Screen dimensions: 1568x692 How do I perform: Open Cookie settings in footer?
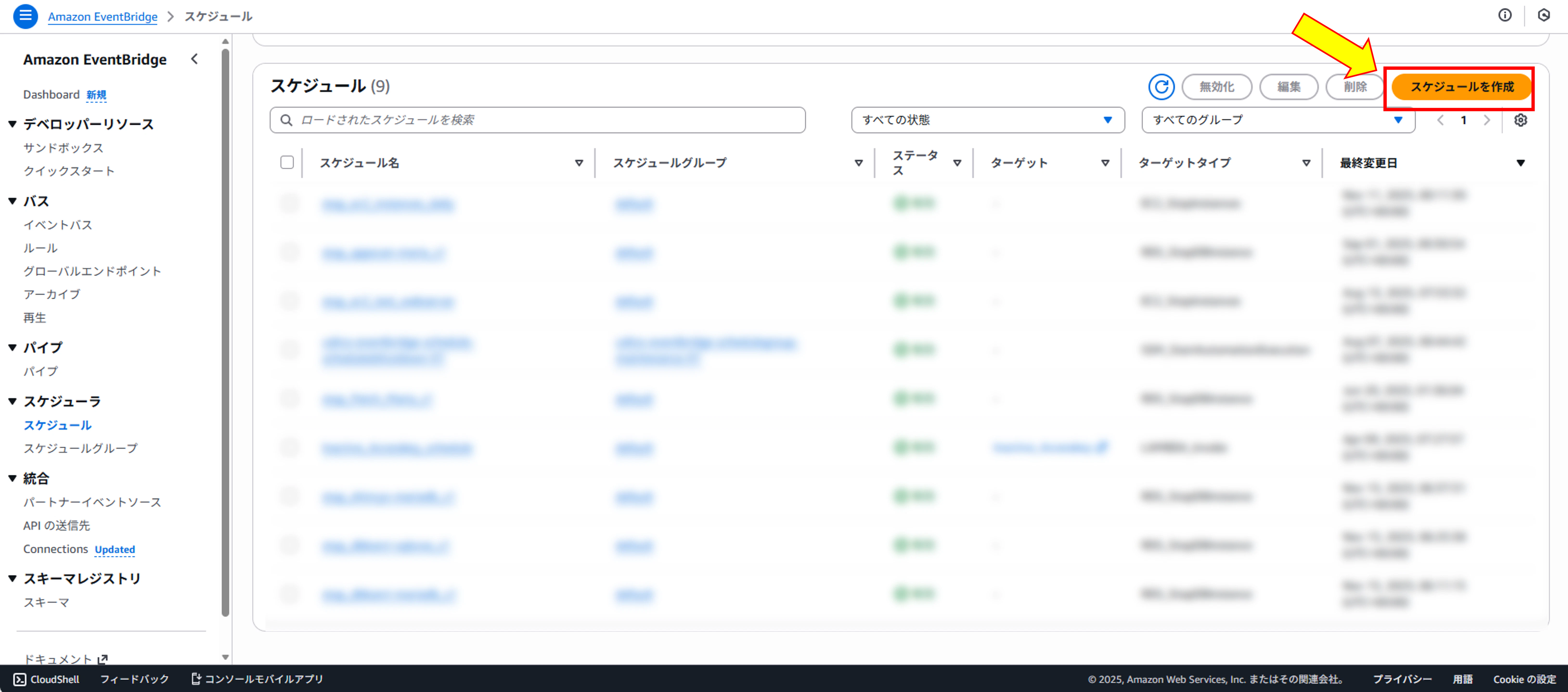1524,679
